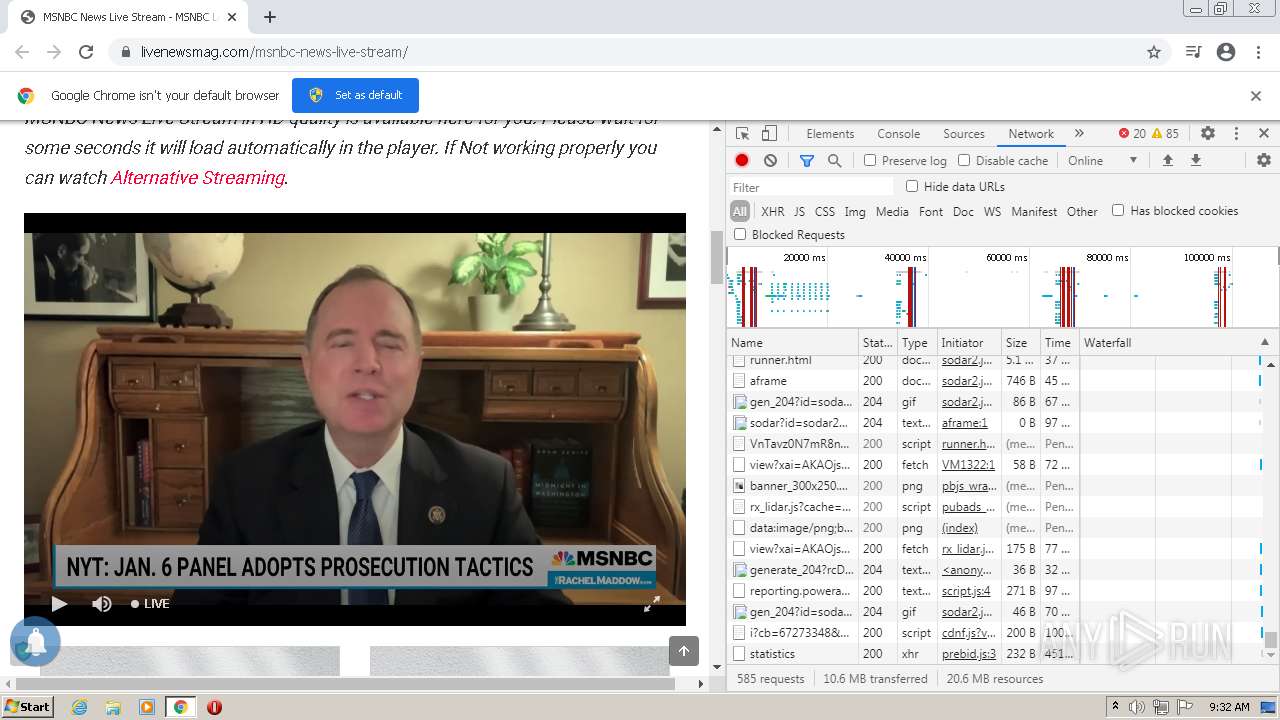Viewport: 1280px width, 720px height.
Task: Stop recording the network log
Action: click(742, 160)
